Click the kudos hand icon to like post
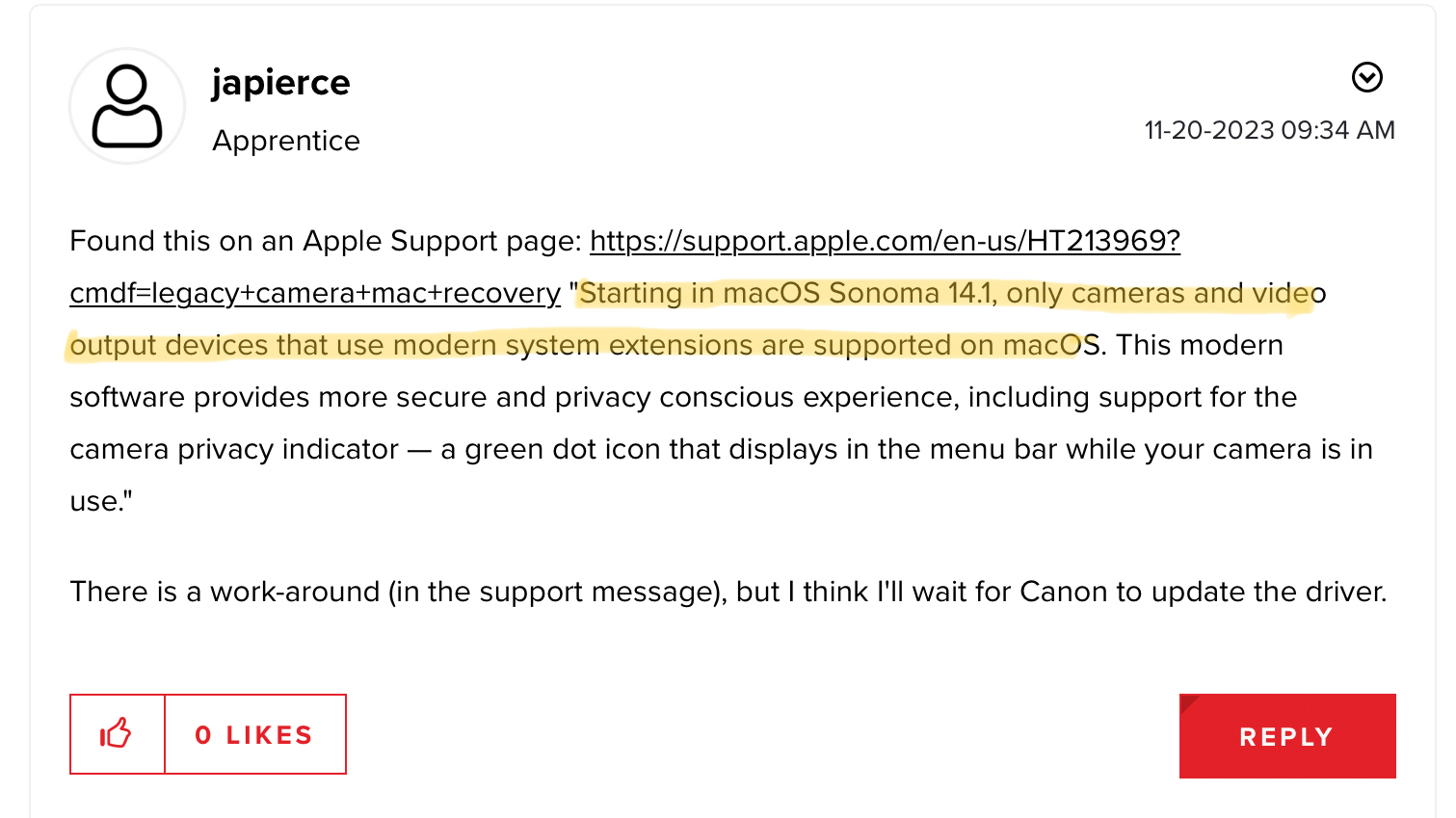The height and width of the screenshot is (818, 1456). [116, 734]
